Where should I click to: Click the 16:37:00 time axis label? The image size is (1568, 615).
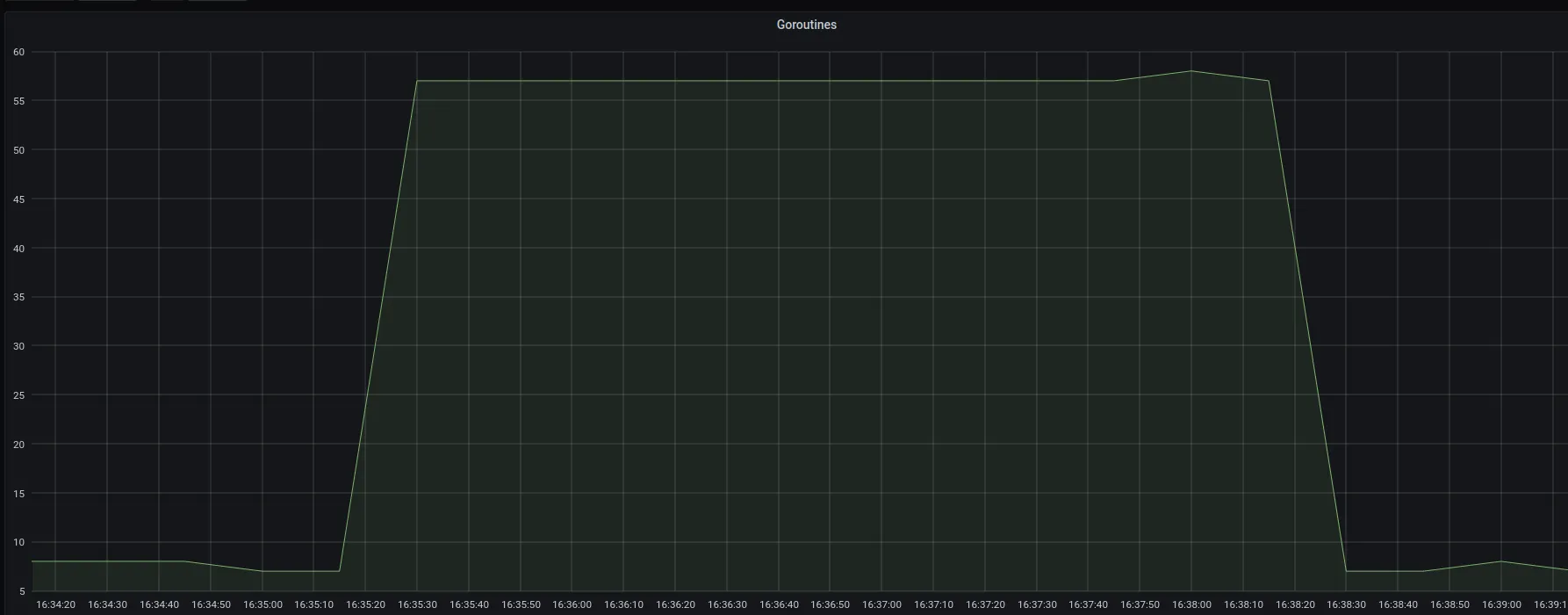(x=881, y=604)
